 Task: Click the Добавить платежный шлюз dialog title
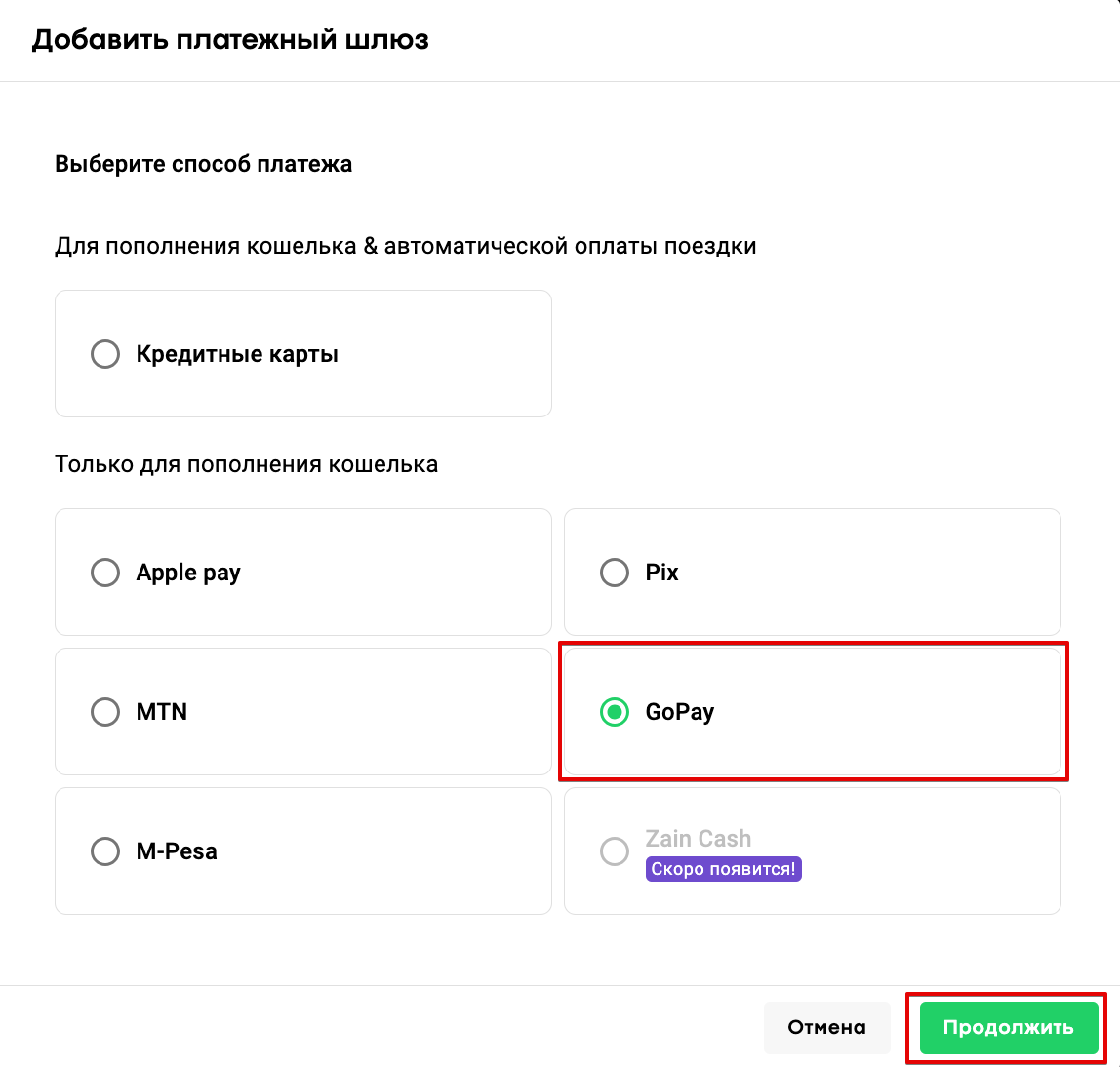230,40
